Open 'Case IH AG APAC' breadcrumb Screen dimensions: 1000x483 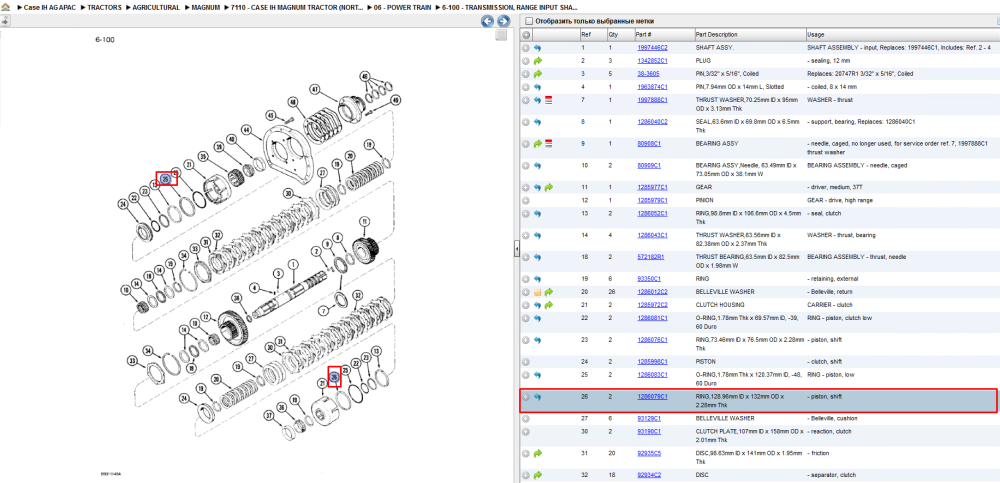coord(52,7)
